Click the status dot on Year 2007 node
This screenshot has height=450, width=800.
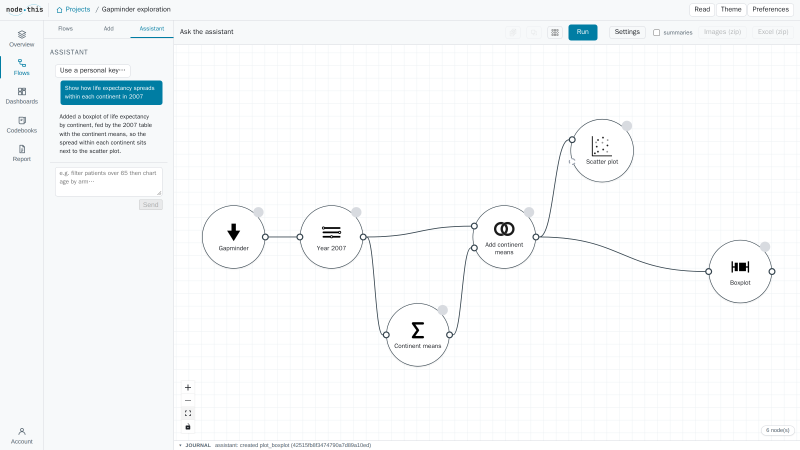pos(357,212)
